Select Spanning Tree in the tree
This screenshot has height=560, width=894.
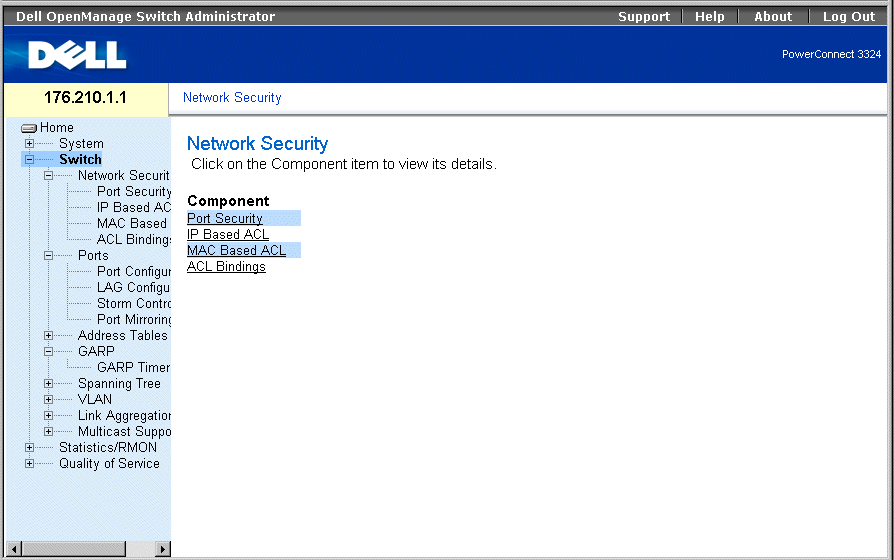pos(119,383)
